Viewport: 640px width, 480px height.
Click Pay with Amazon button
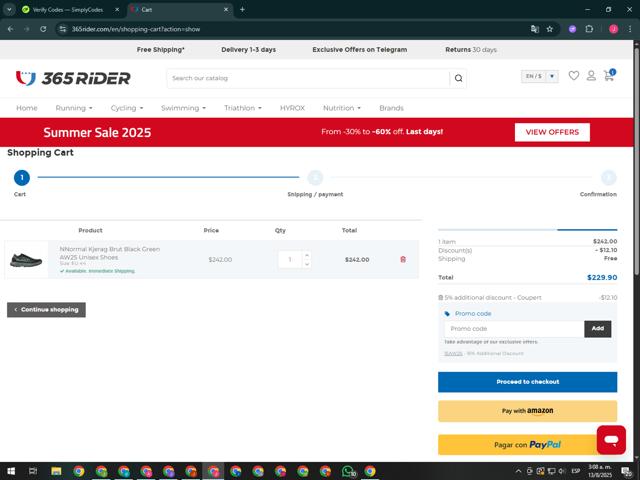click(x=527, y=411)
